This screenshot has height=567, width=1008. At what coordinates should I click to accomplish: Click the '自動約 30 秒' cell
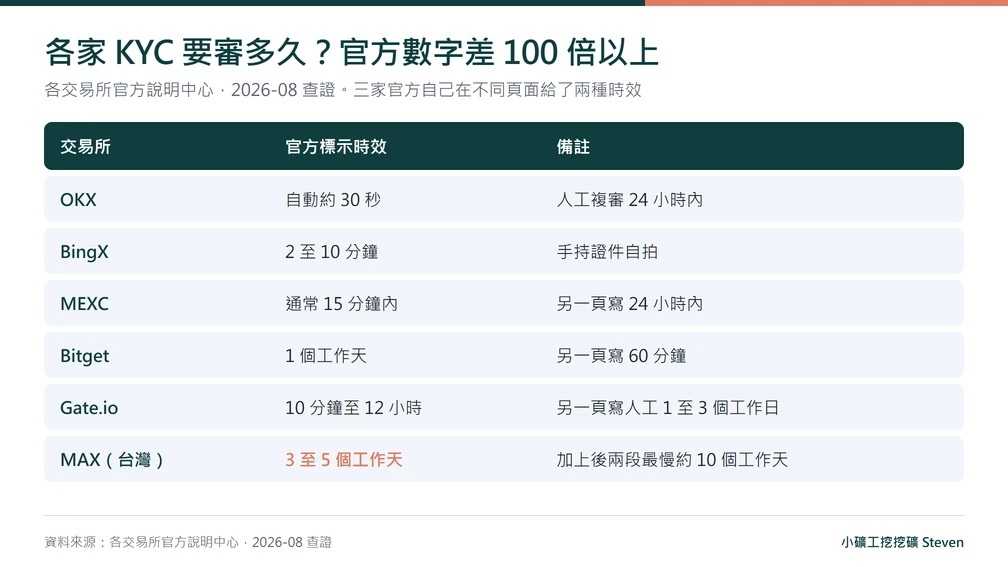333,200
